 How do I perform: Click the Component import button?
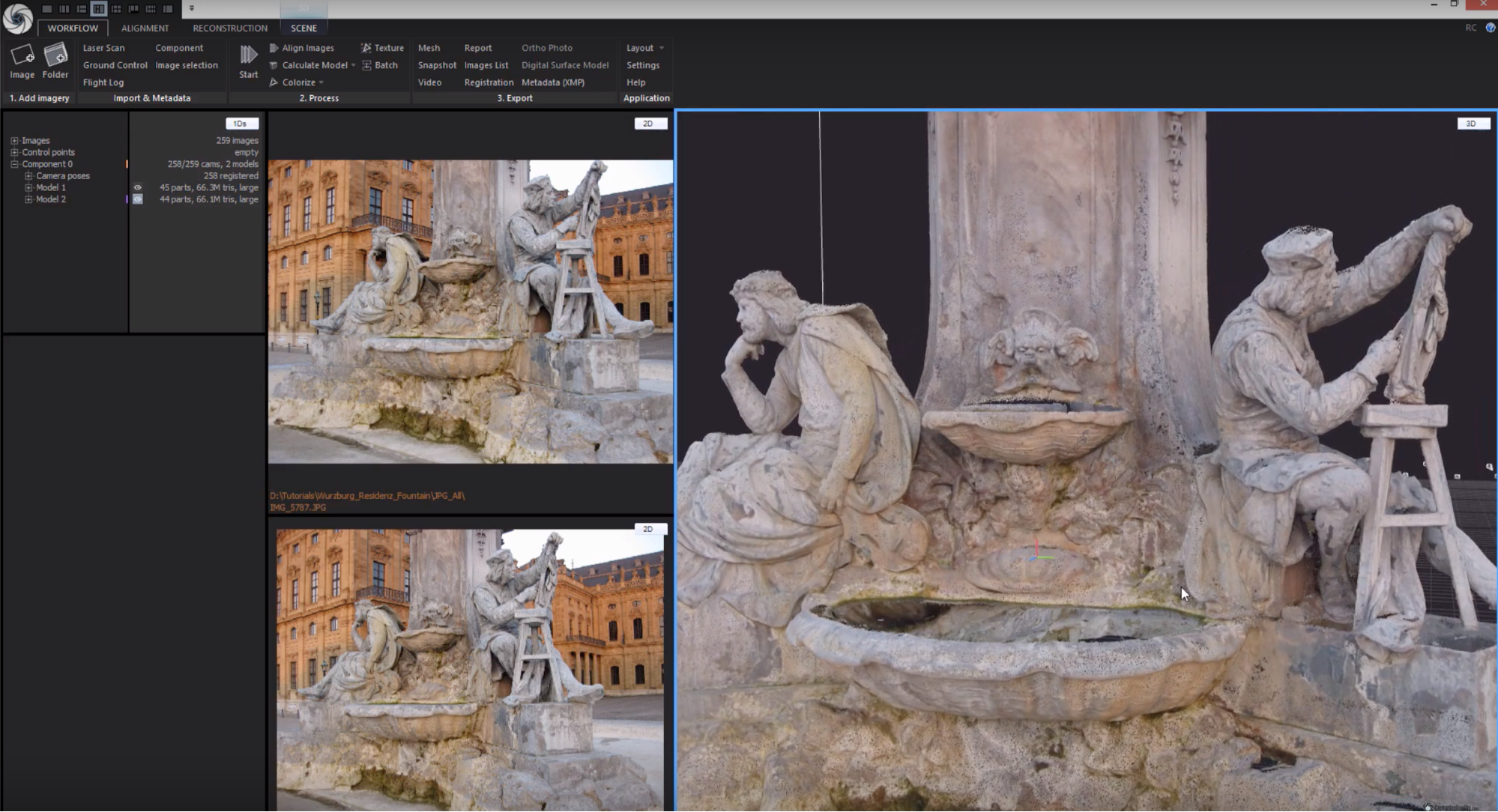(179, 48)
